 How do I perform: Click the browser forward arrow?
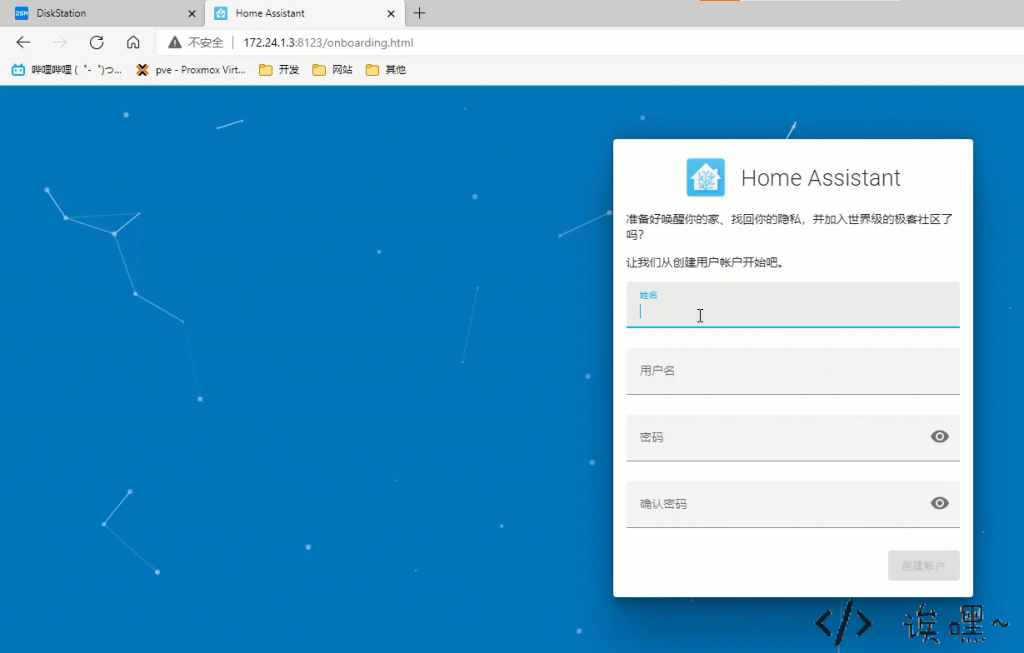pyautogui.click(x=59, y=42)
